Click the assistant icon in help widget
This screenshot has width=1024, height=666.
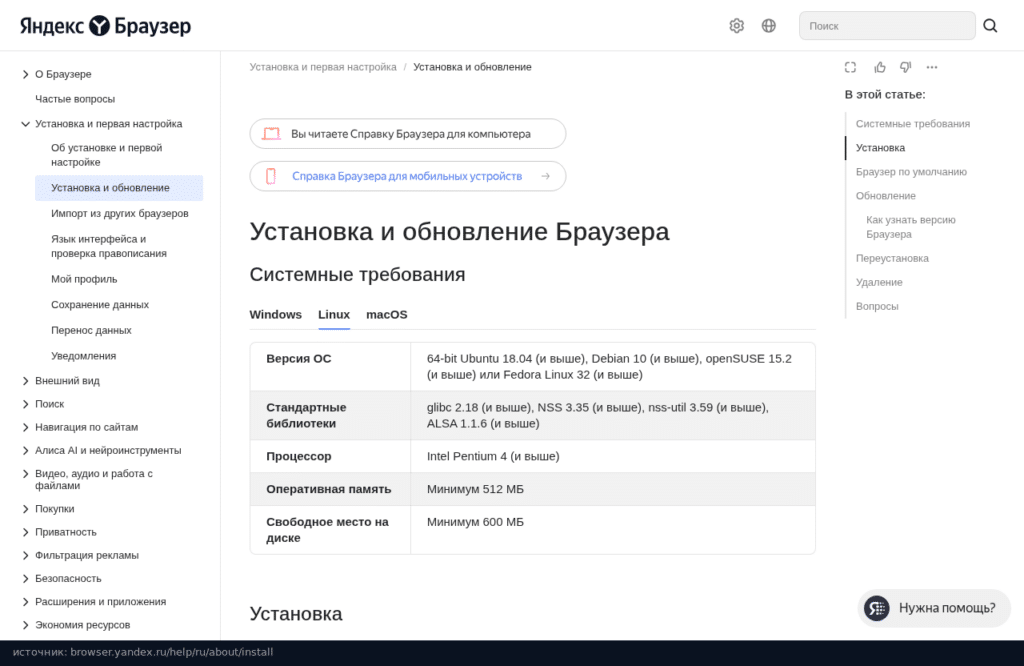877,609
